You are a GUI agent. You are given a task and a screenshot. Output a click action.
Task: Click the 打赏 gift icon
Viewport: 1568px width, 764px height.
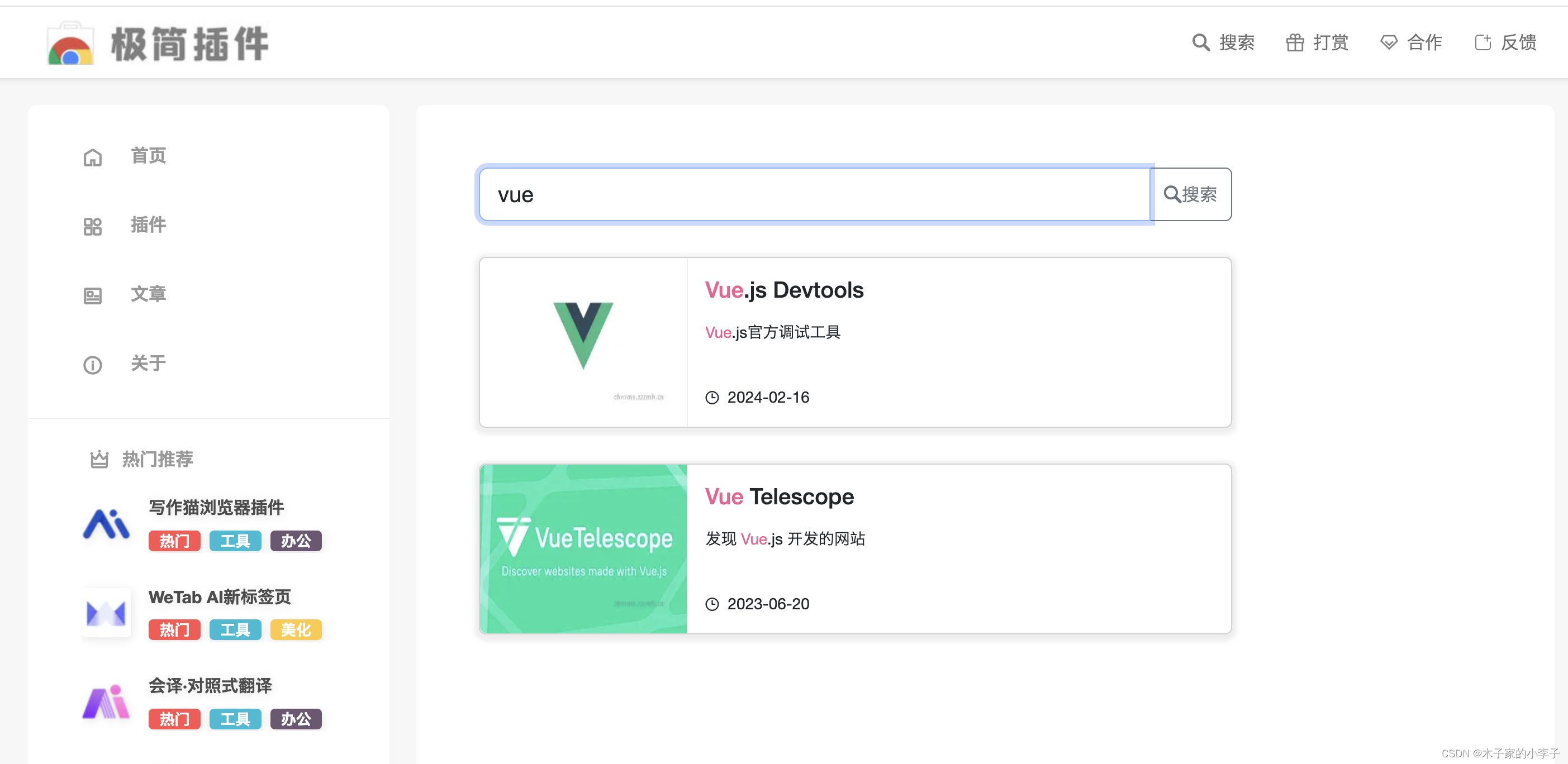pos(1295,42)
